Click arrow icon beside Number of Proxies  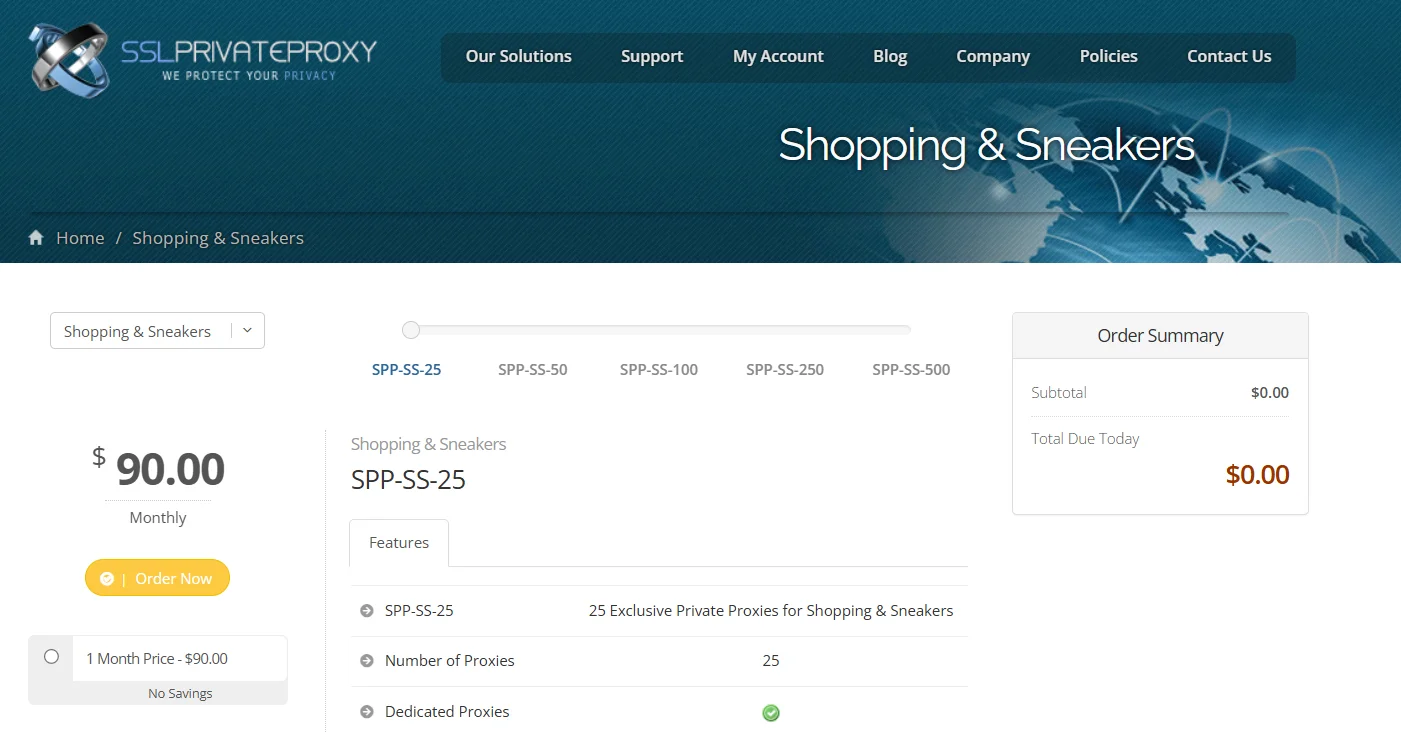point(367,661)
